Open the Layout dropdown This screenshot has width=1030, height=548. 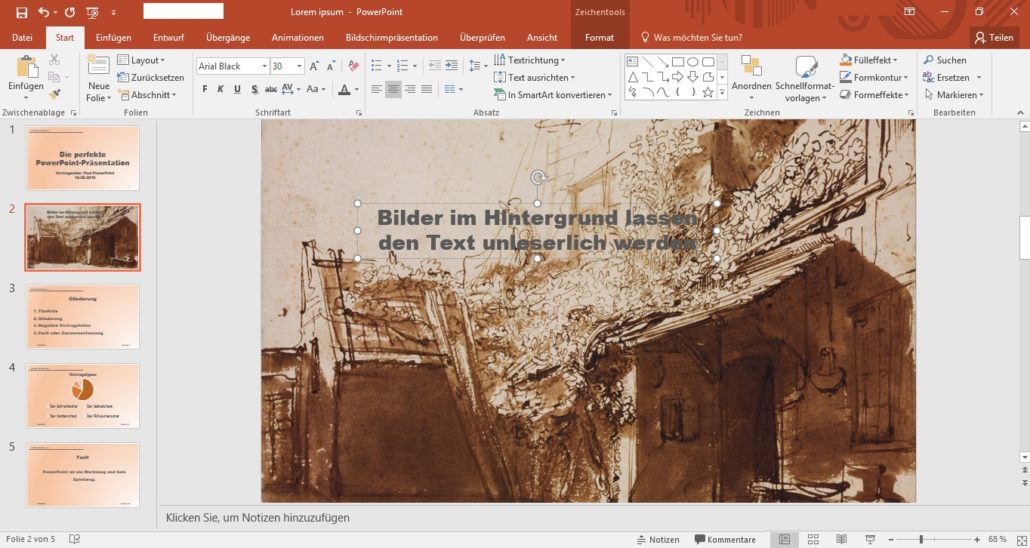(141, 60)
